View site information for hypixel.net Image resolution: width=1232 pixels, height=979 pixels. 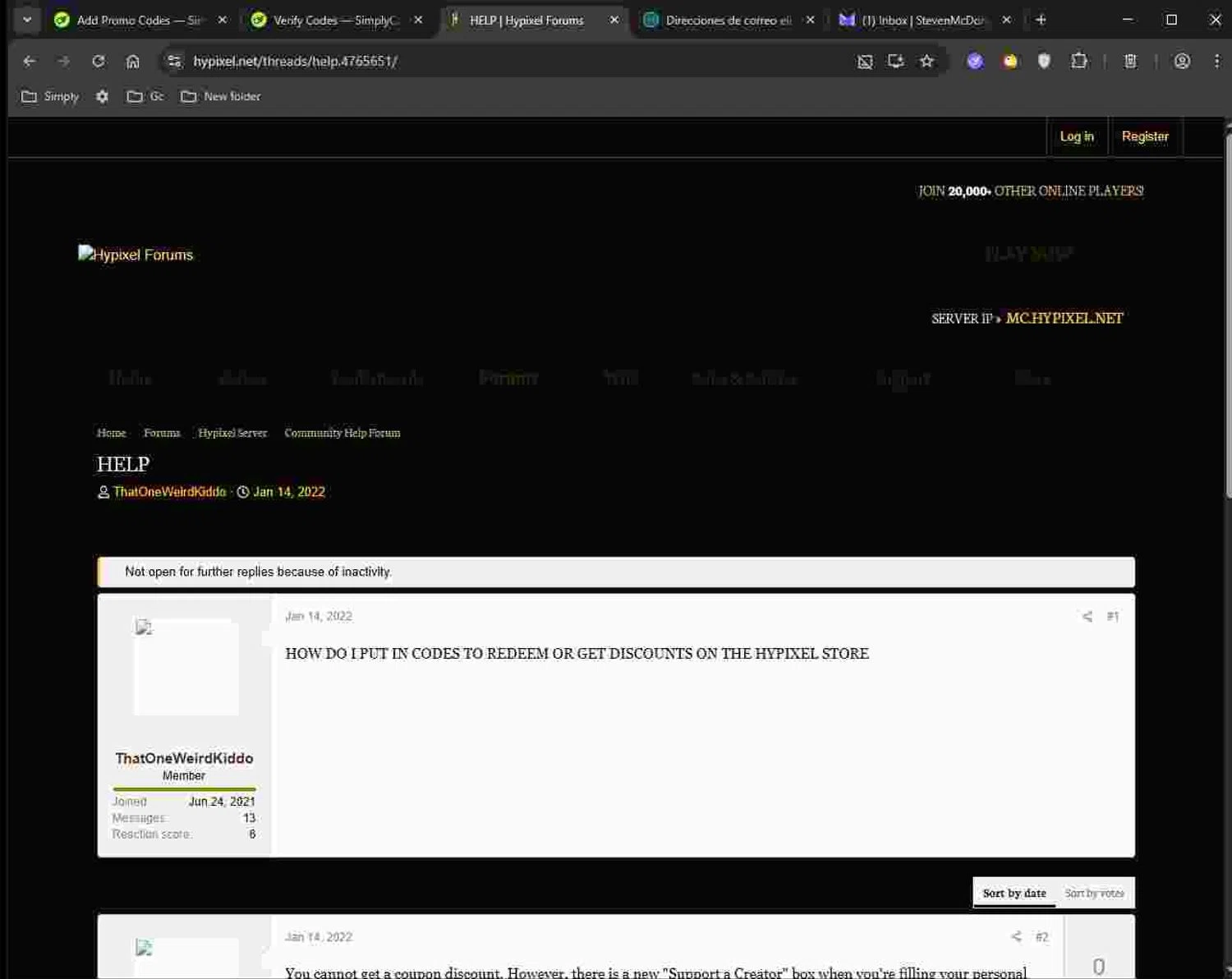pos(173,61)
